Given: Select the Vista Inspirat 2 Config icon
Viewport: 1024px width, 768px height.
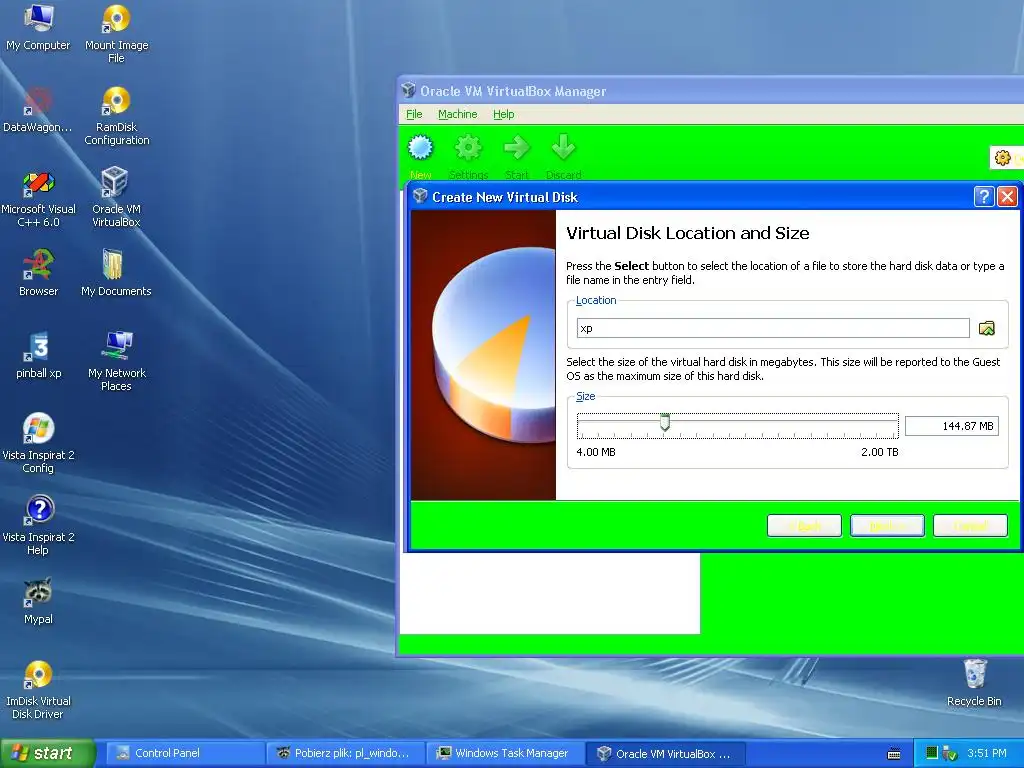Looking at the screenshot, I should click(x=38, y=443).
